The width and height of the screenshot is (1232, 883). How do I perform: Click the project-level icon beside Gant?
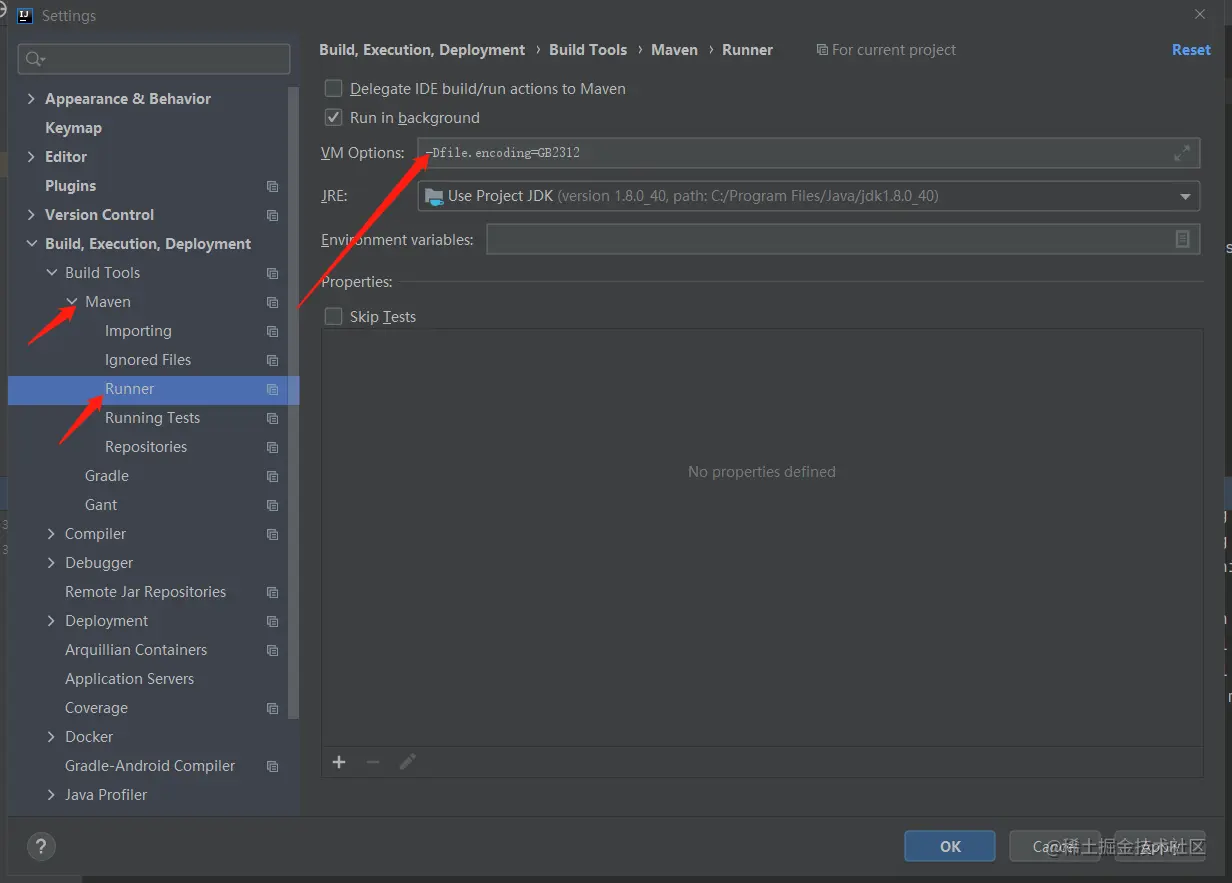click(x=272, y=505)
